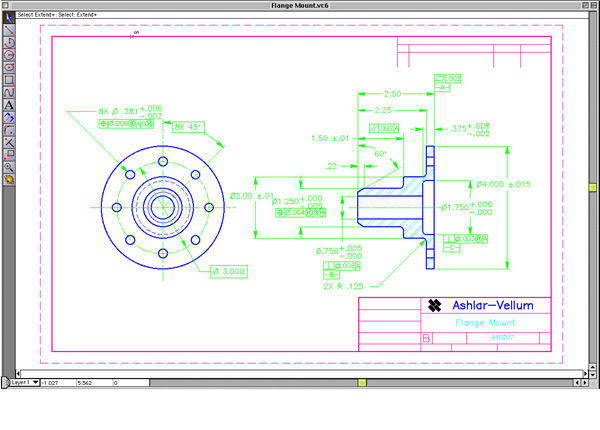Pick the Circle tool
Image resolution: width=600 pixels, height=430 pixels.
[x=8, y=55]
